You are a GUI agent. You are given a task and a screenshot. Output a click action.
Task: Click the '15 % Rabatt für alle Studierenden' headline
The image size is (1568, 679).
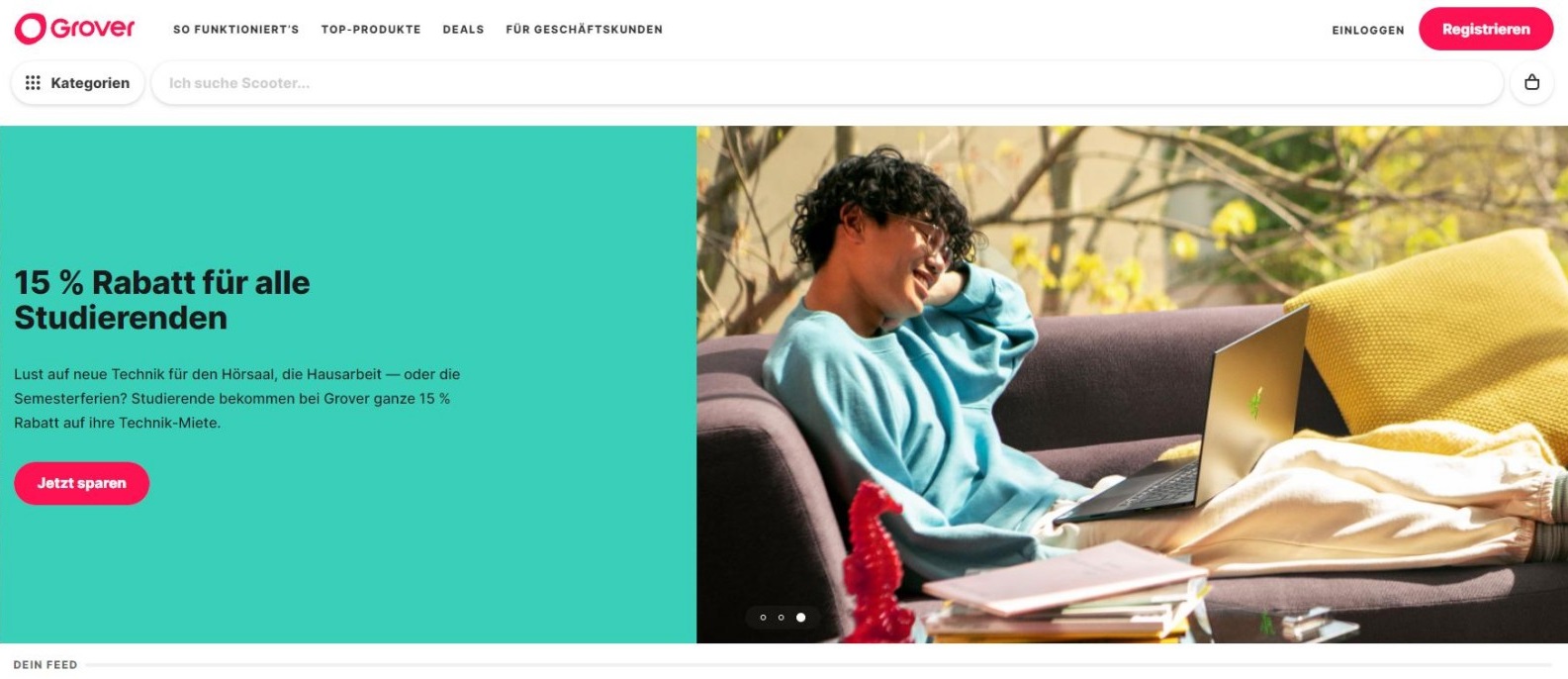162,300
